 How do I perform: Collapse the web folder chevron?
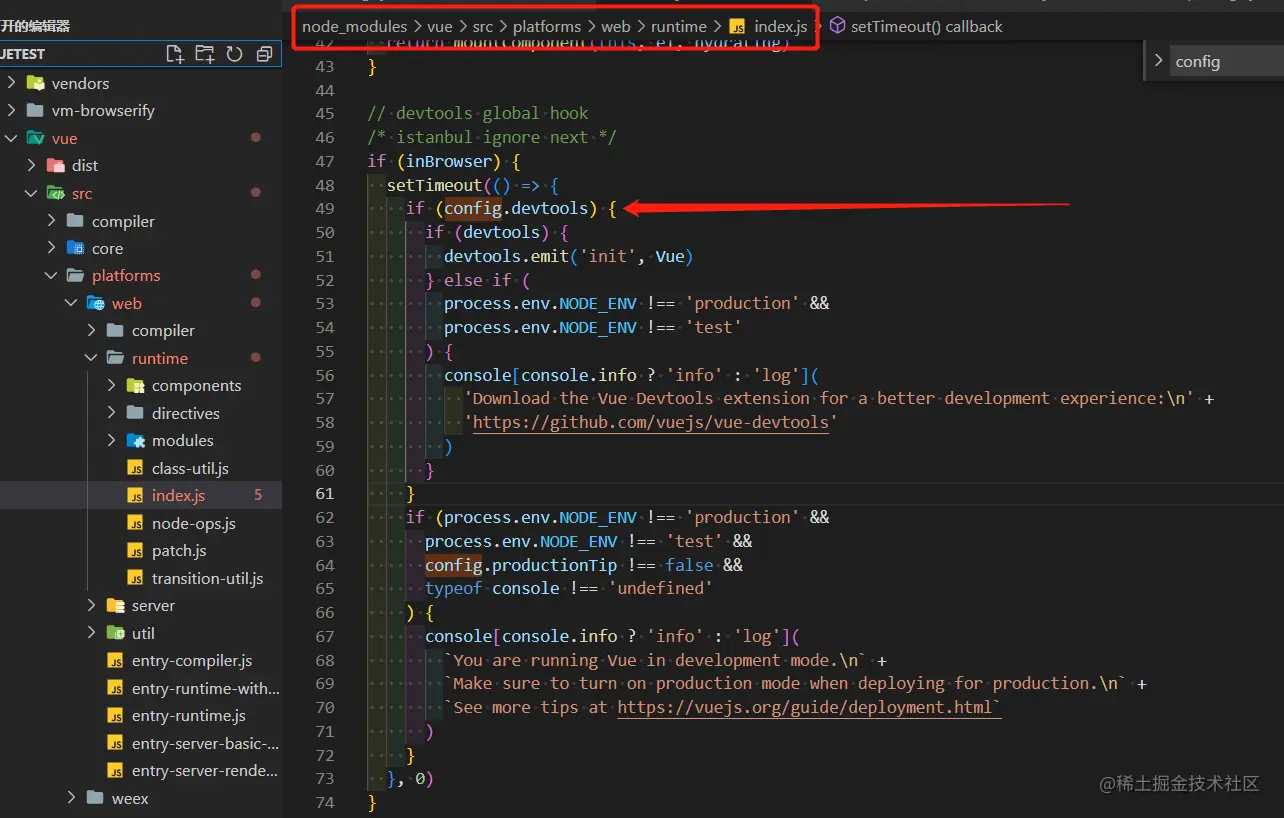click(x=72, y=303)
